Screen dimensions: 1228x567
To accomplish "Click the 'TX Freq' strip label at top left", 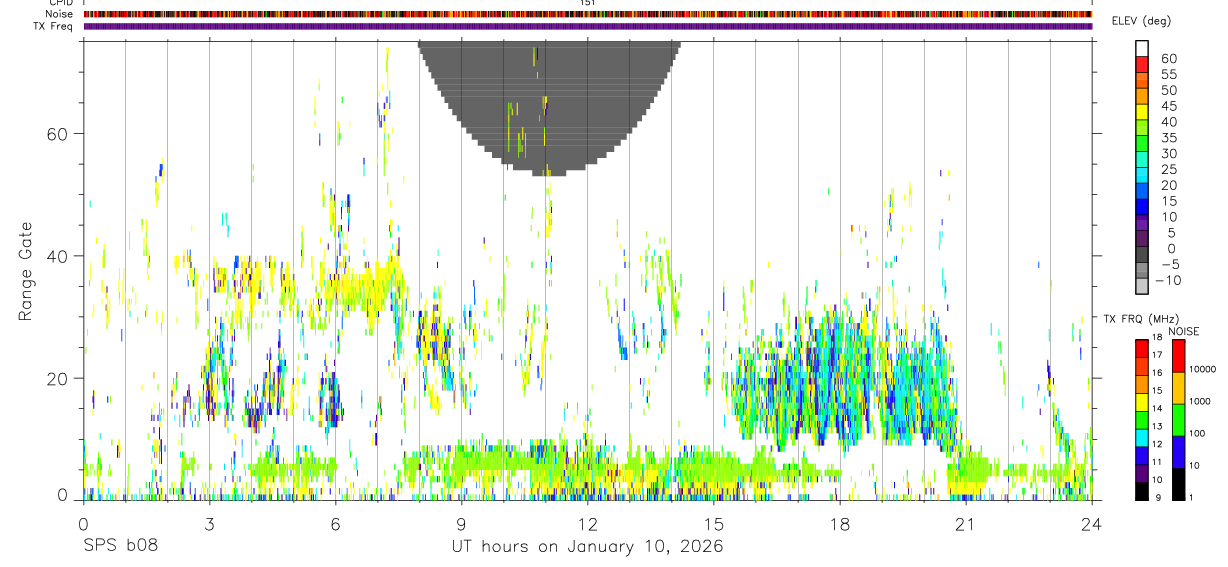I will click(54, 26).
